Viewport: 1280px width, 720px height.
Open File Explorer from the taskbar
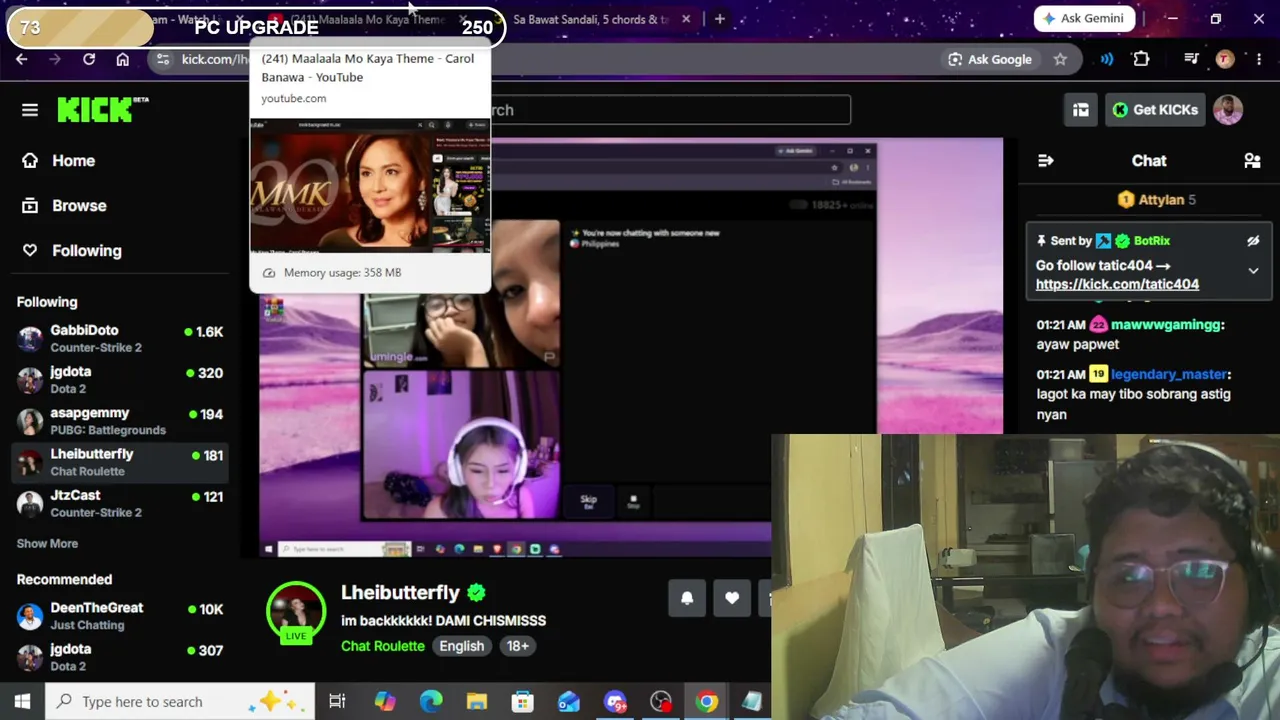(x=477, y=702)
